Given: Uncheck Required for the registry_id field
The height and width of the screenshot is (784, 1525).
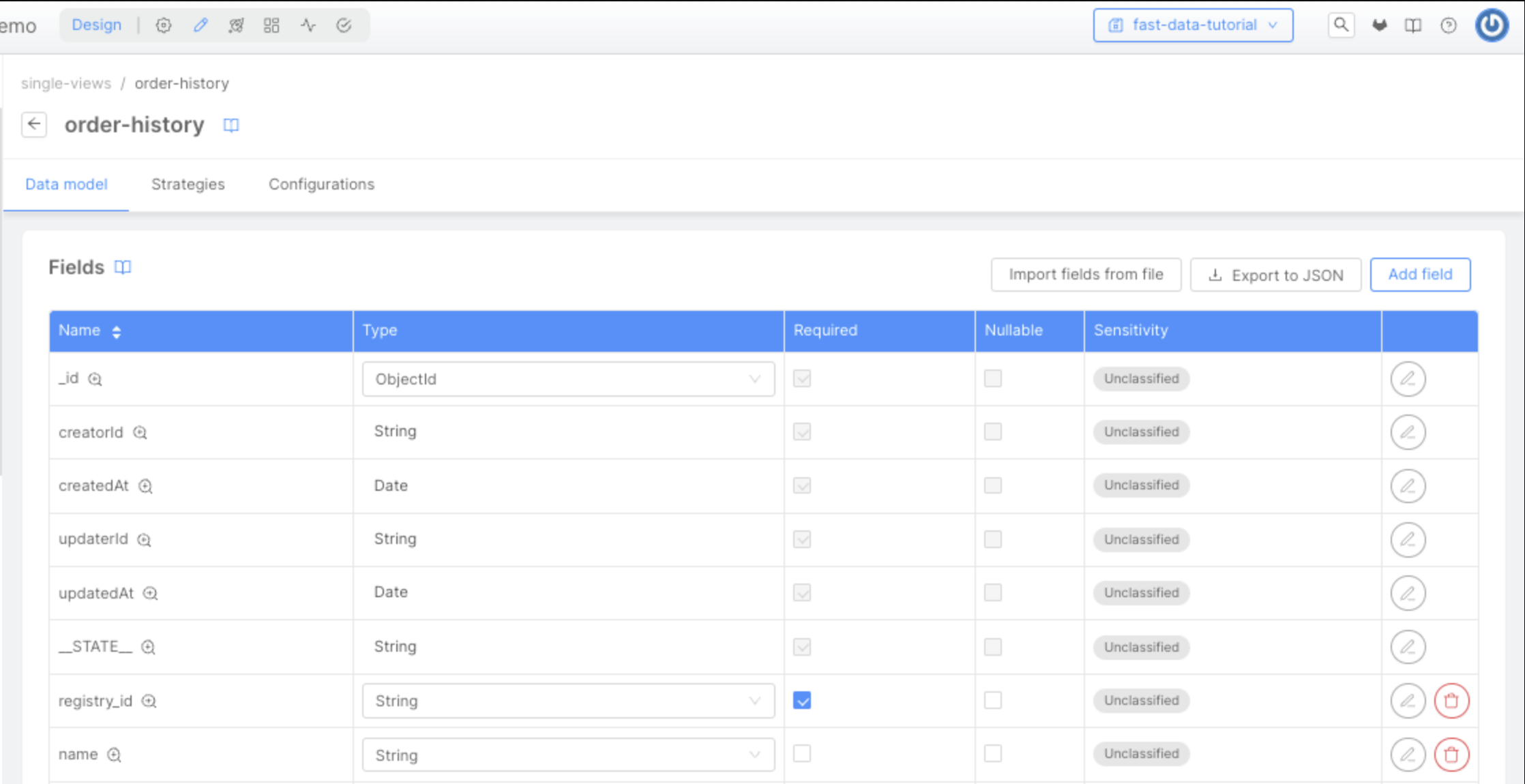Looking at the screenshot, I should coord(802,700).
